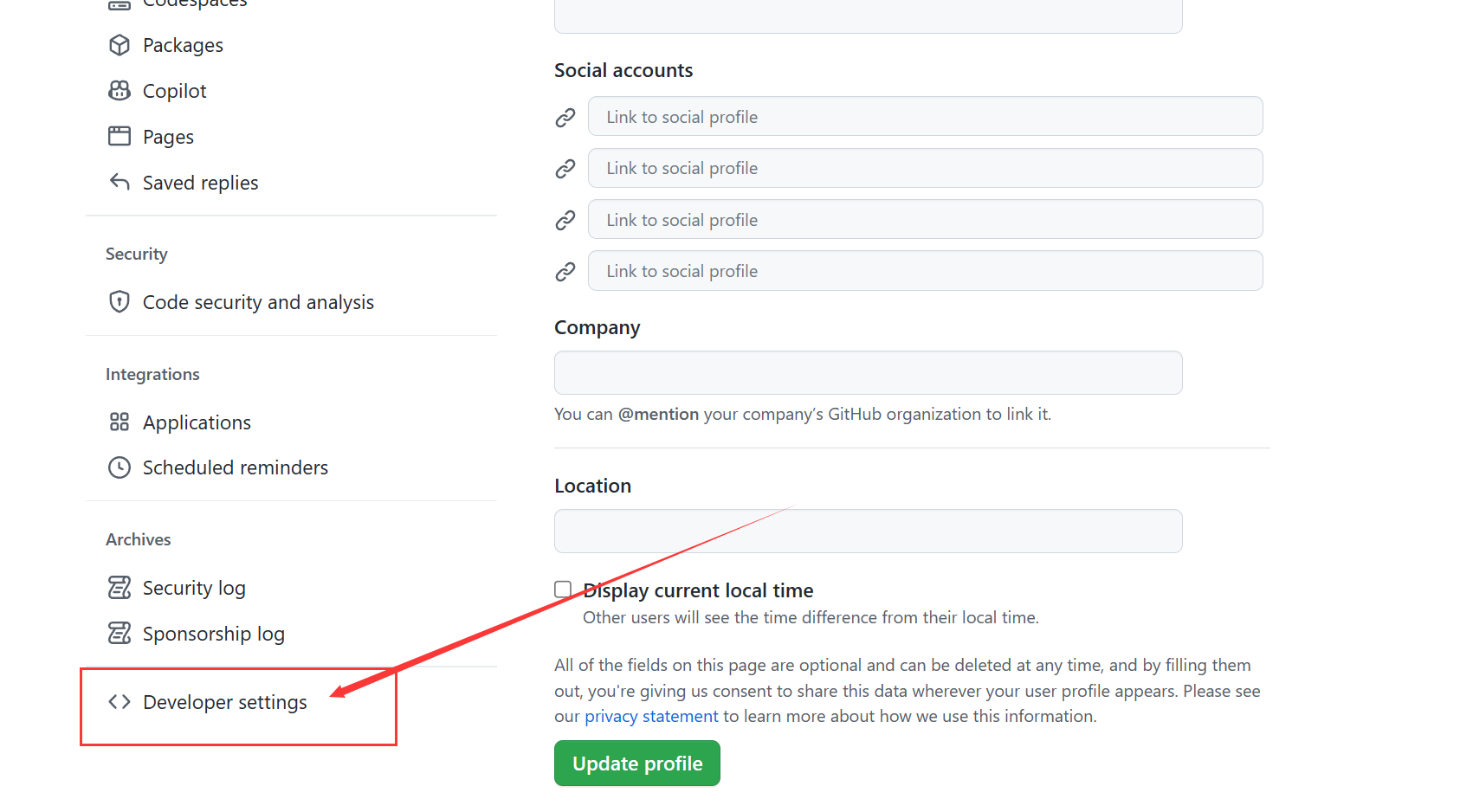
Task: Click the Applications grid icon
Action: click(120, 422)
